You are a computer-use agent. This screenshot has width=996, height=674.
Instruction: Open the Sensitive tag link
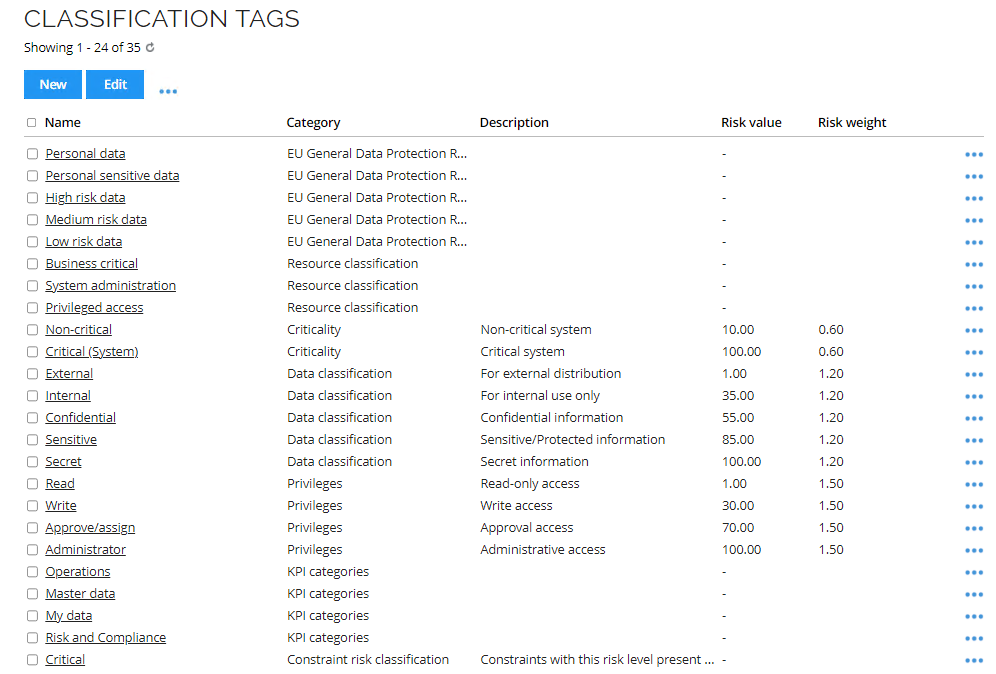coord(71,440)
